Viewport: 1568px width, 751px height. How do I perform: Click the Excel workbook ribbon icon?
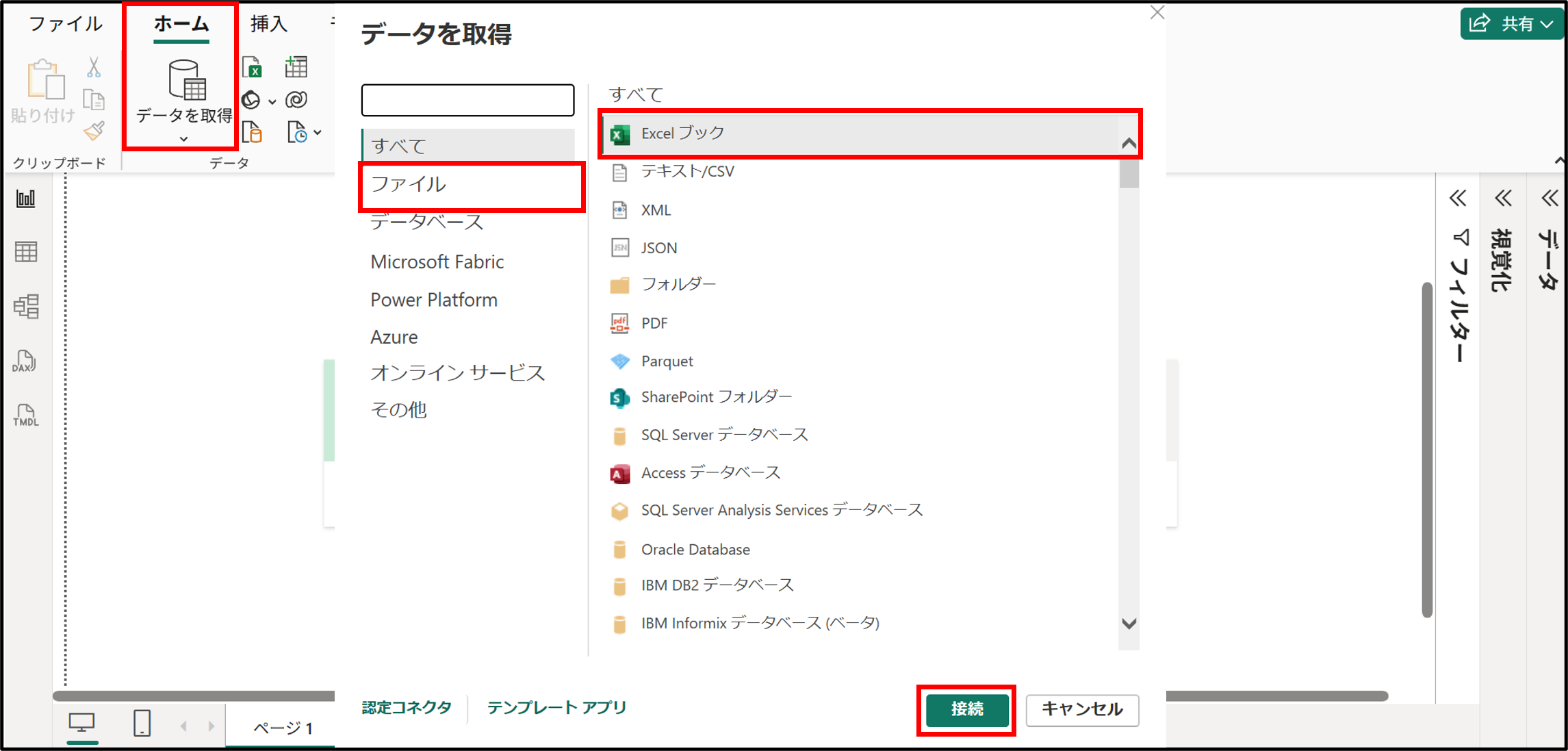(253, 67)
